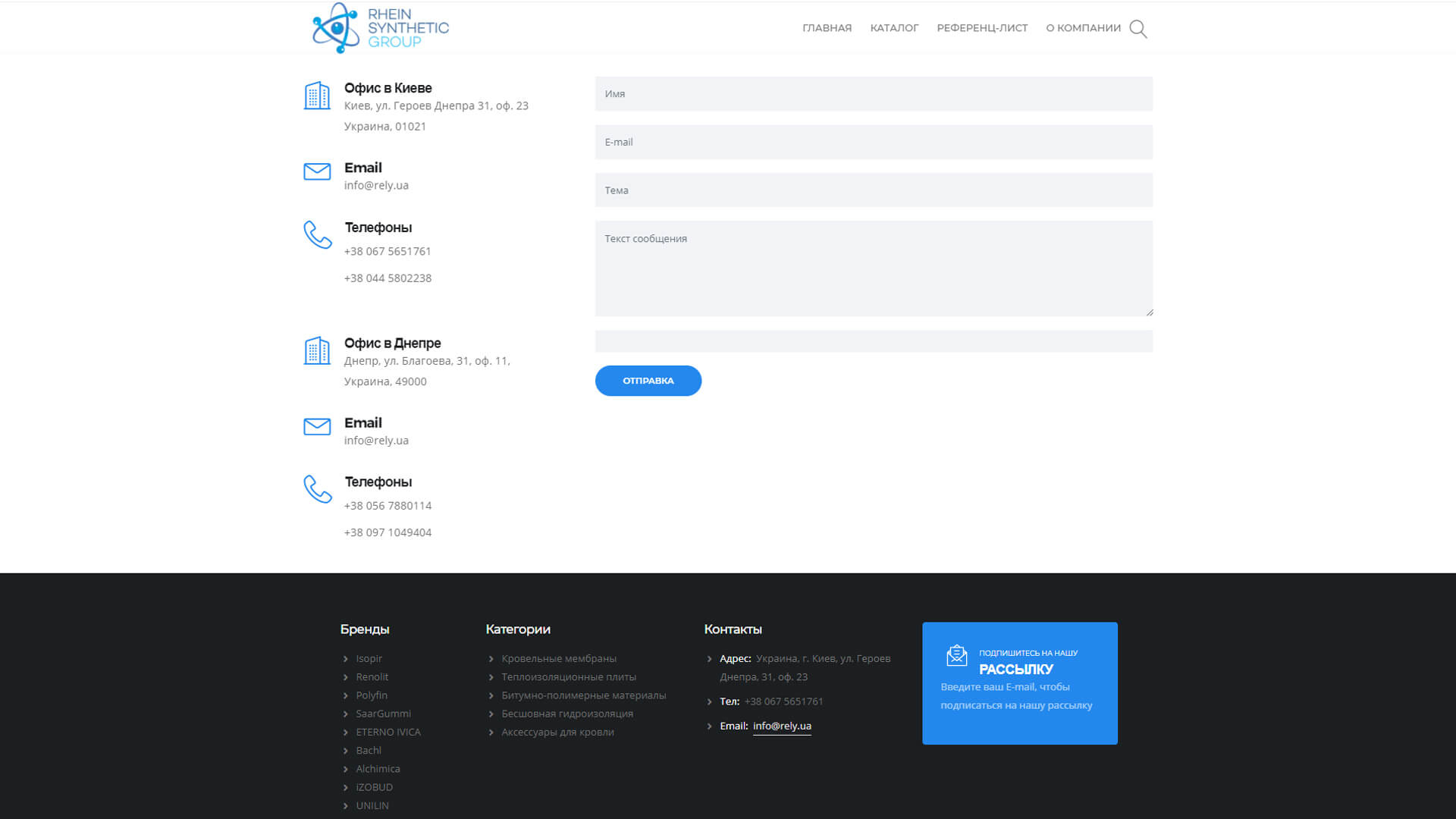Go to the Главная page

pos(827,28)
